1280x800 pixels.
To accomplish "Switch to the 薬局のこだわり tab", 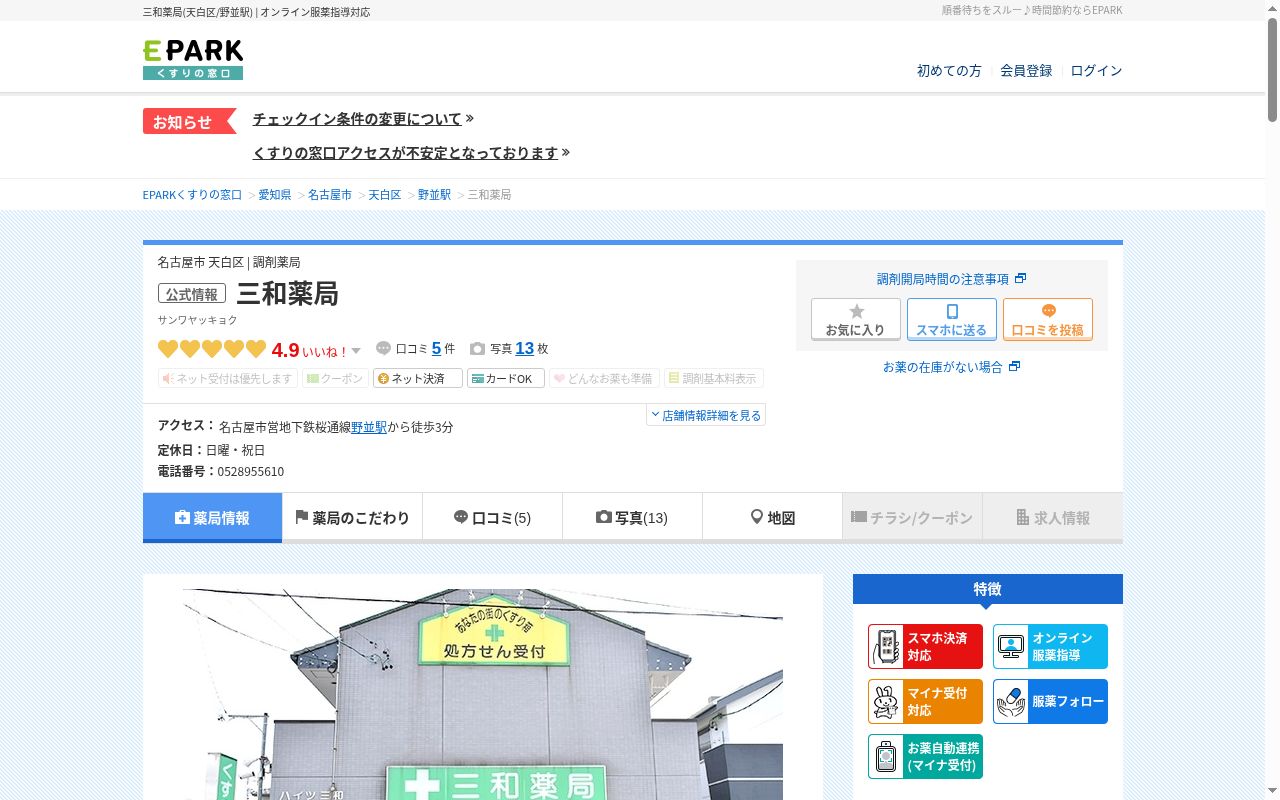I will pyautogui.click(x=352, y=518).
